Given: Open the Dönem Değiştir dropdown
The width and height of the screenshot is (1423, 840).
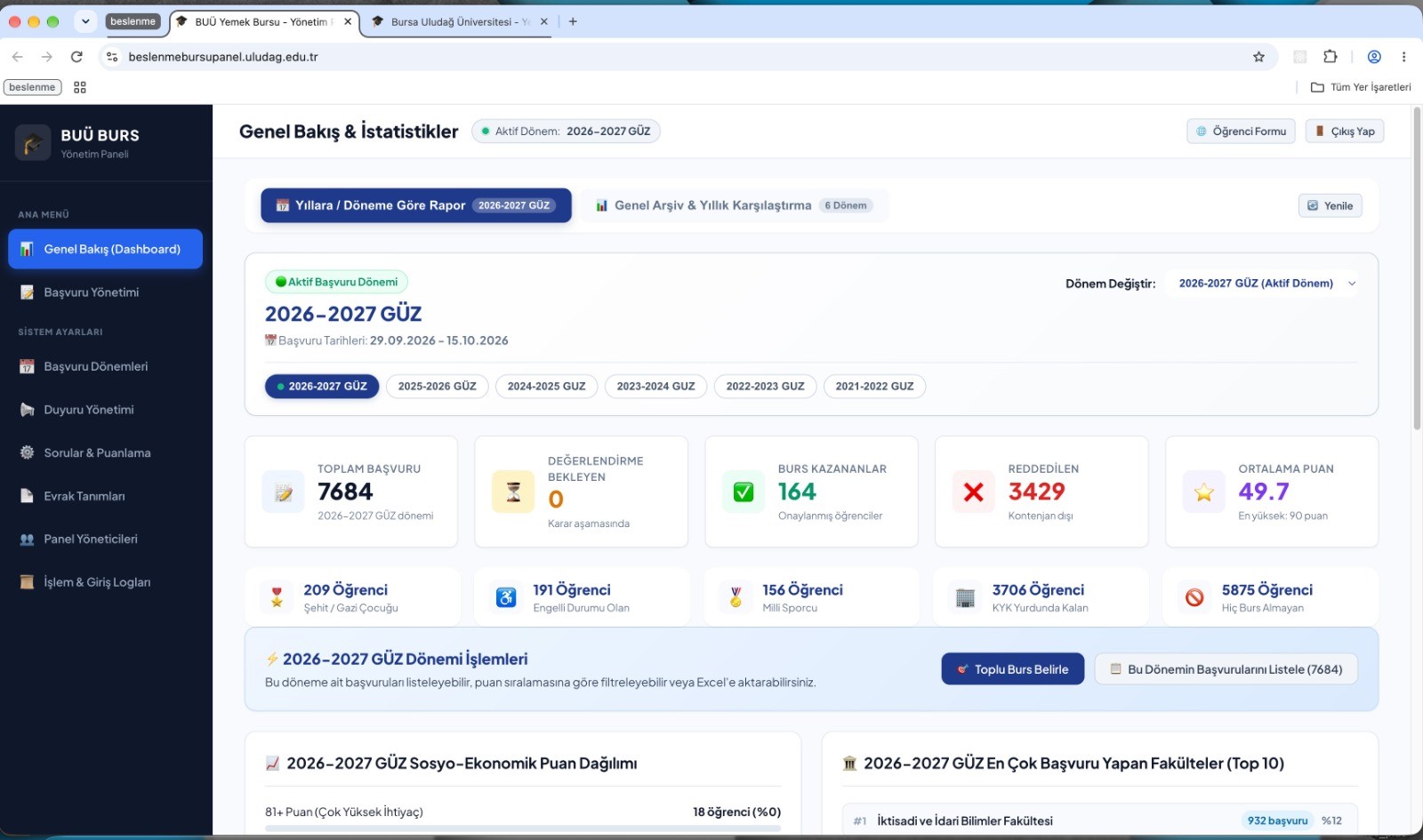Looking at the screenshot, I should pos(1263,284).
